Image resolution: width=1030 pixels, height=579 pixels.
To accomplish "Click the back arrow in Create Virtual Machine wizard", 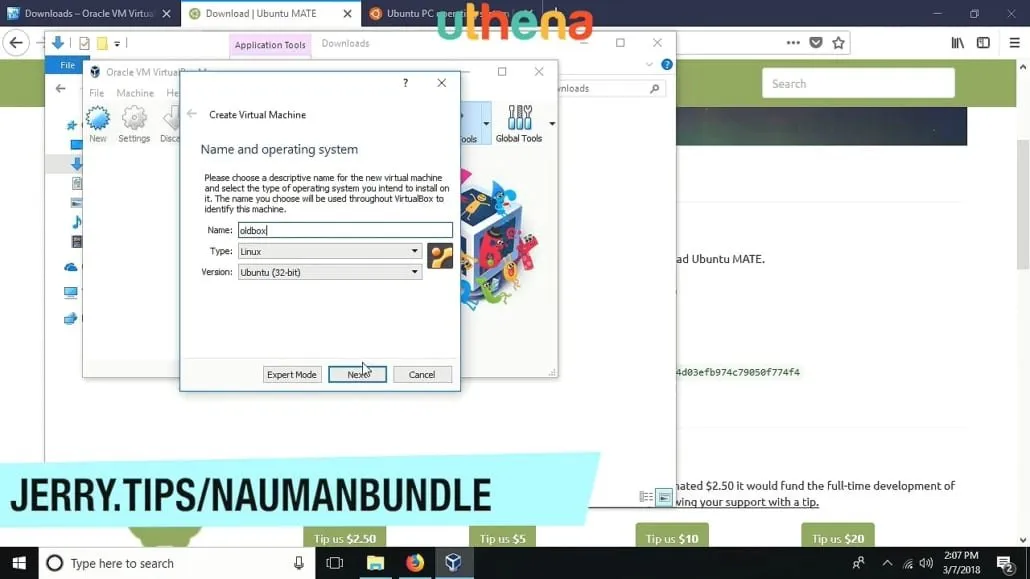I will point(192,114).
